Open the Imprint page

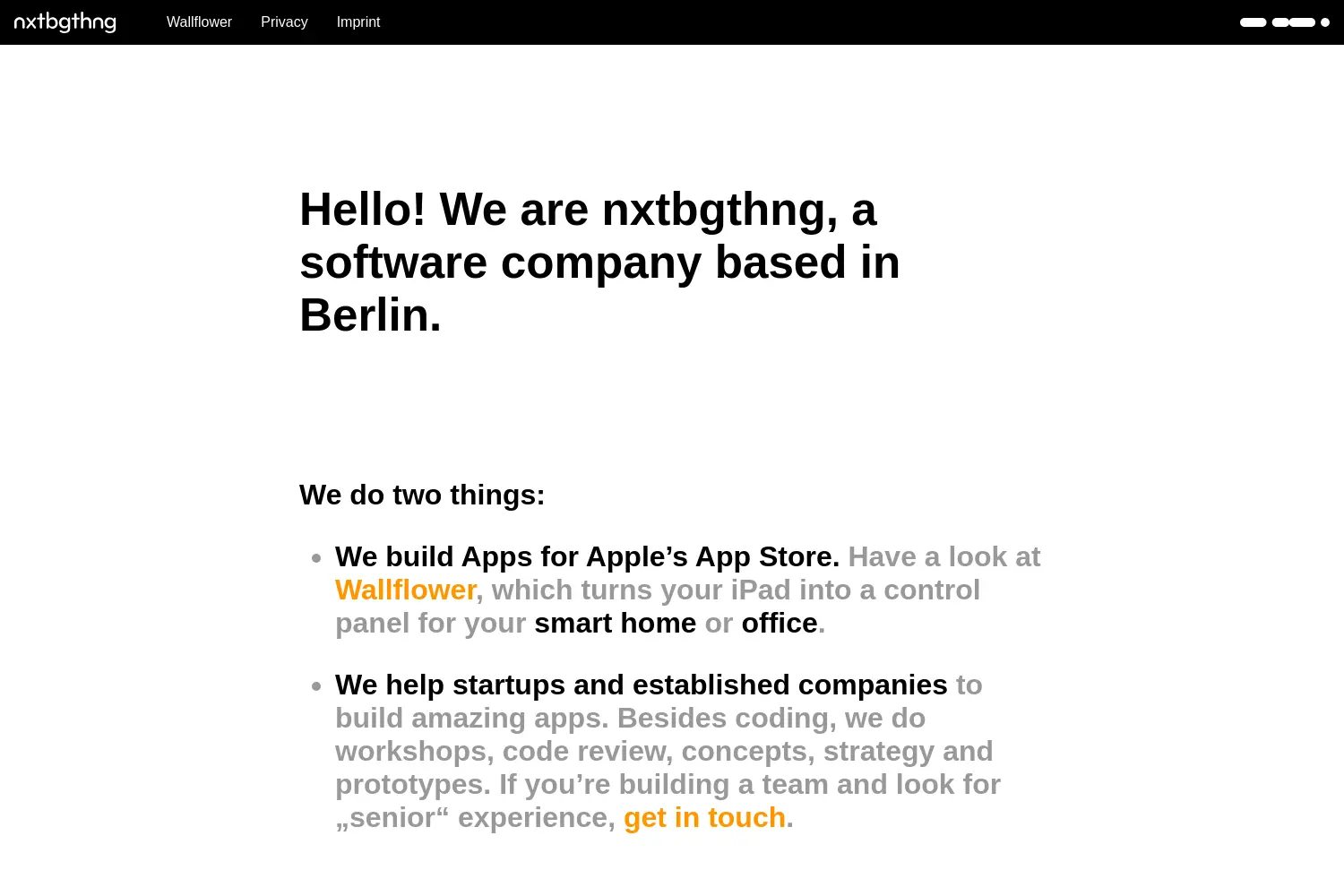[358, 22]
